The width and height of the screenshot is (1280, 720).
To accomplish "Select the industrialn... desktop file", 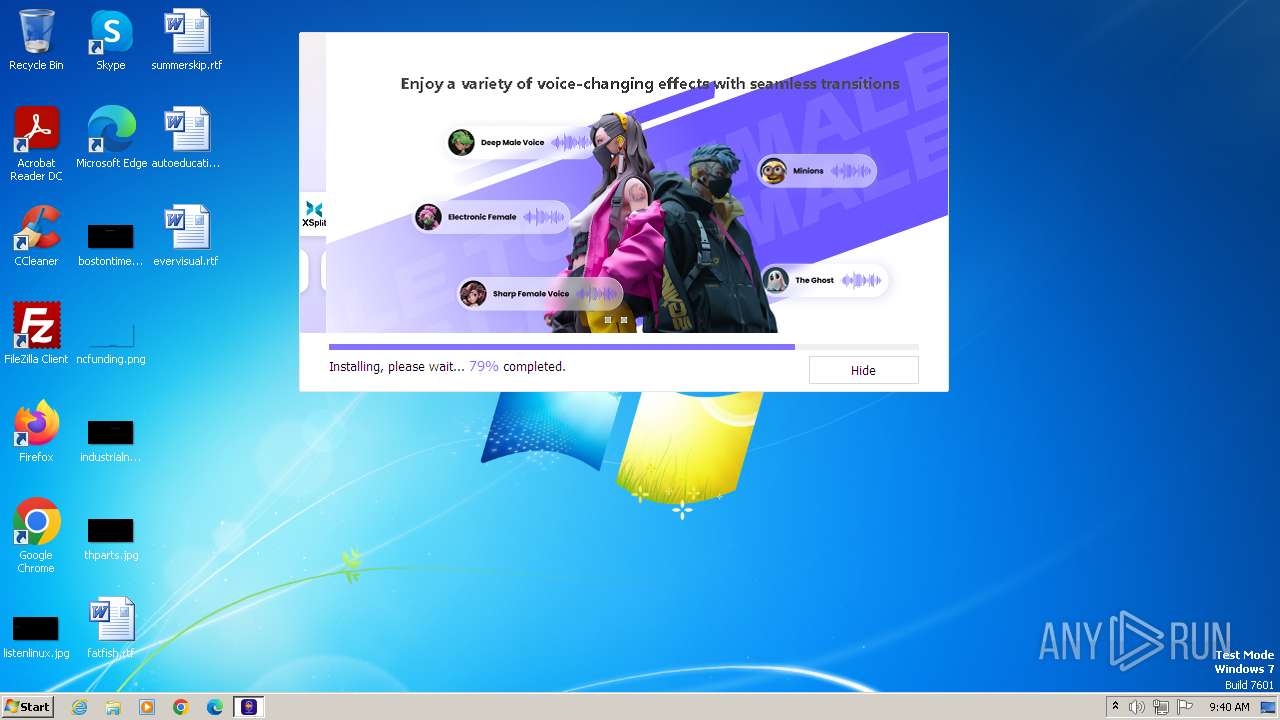I will click(x=110, y=441).
